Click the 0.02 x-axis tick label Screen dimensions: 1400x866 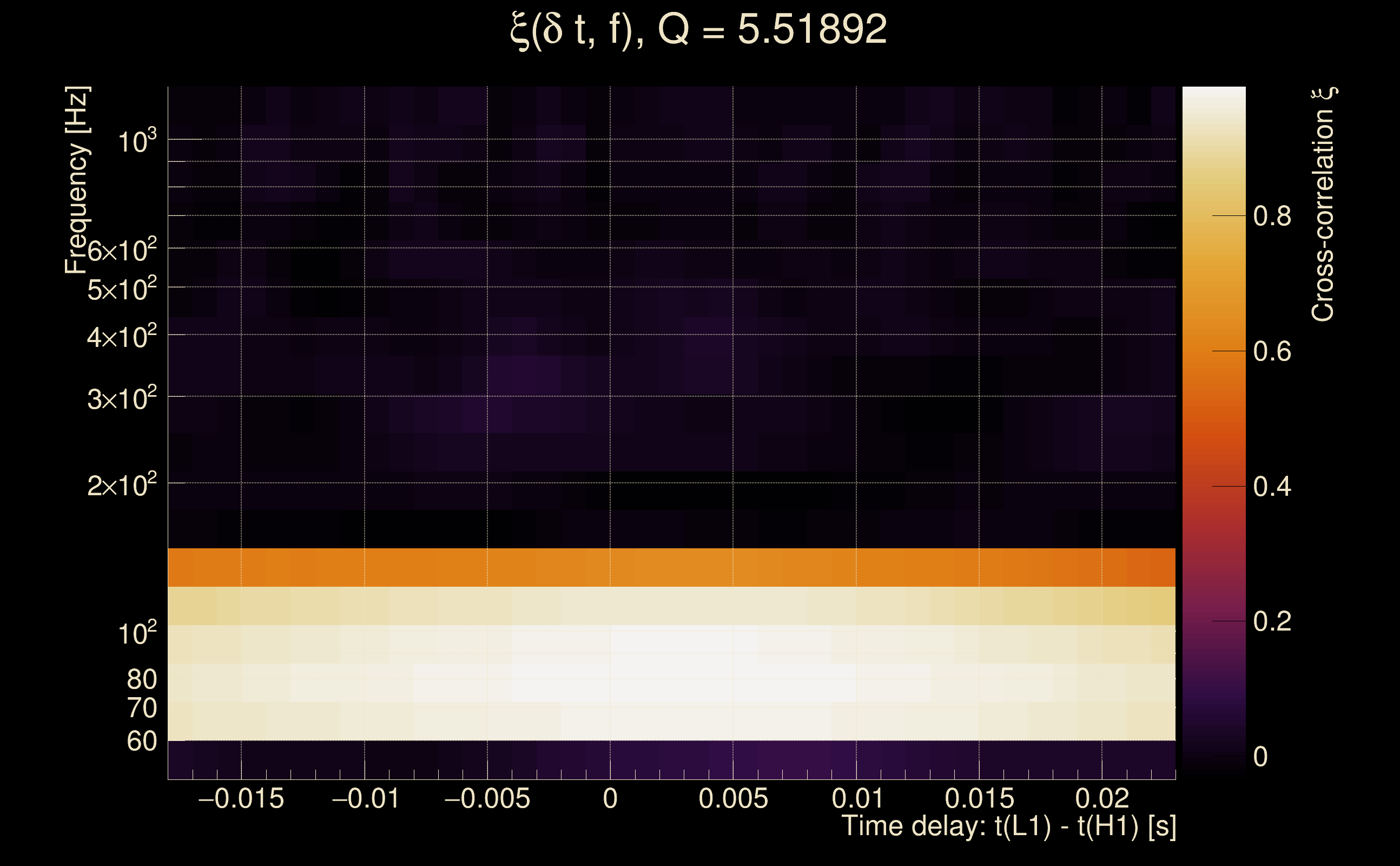point(1102,799)
